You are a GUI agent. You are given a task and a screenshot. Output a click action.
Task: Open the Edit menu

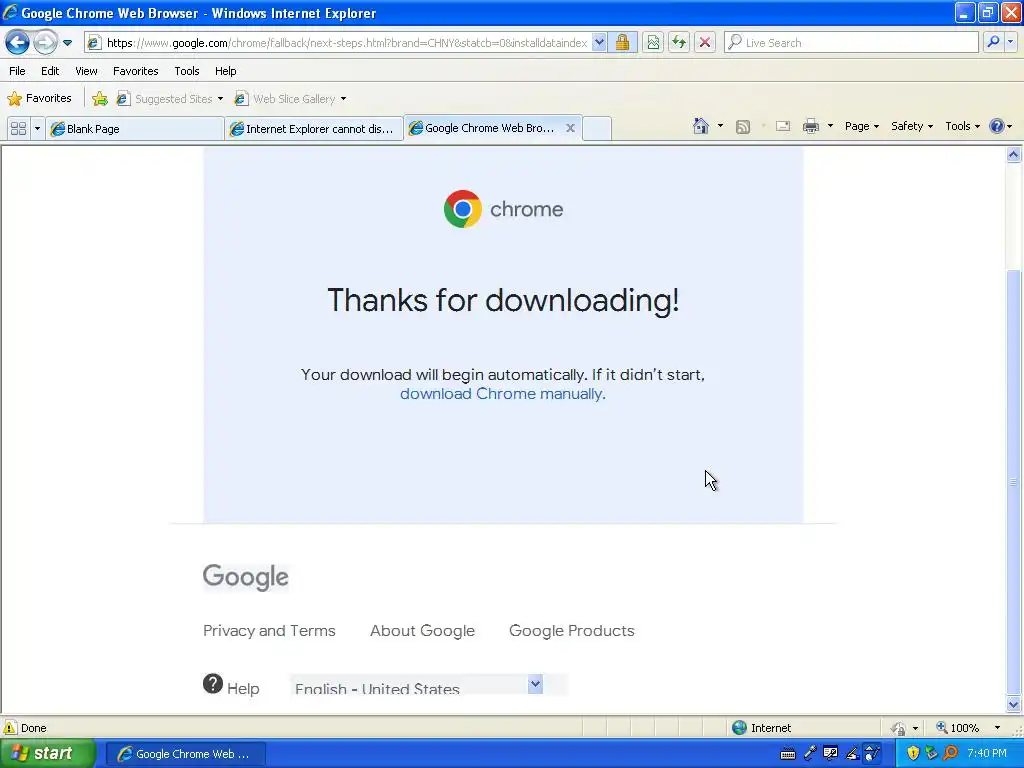pyautogui.click(x=50, y=71)
